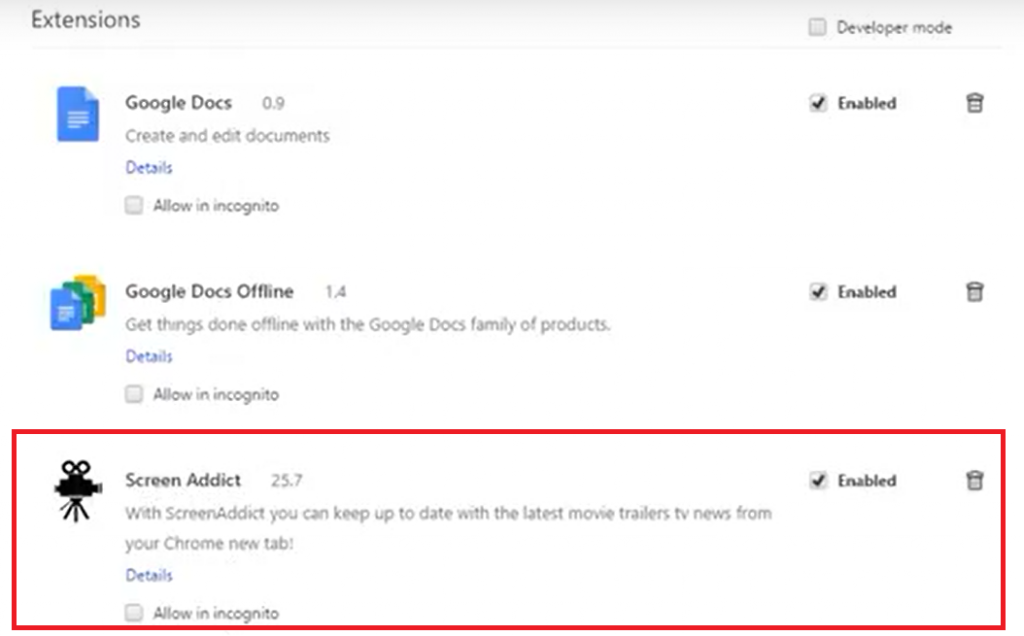Screen dimensions: 1024x636
Task: Enable Developer mode checkbox
Action: point(818,28)
